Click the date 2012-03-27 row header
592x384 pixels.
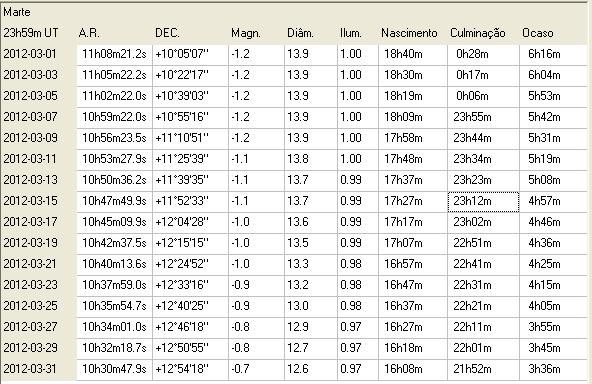pyautogui.click(x=31, y=327)
